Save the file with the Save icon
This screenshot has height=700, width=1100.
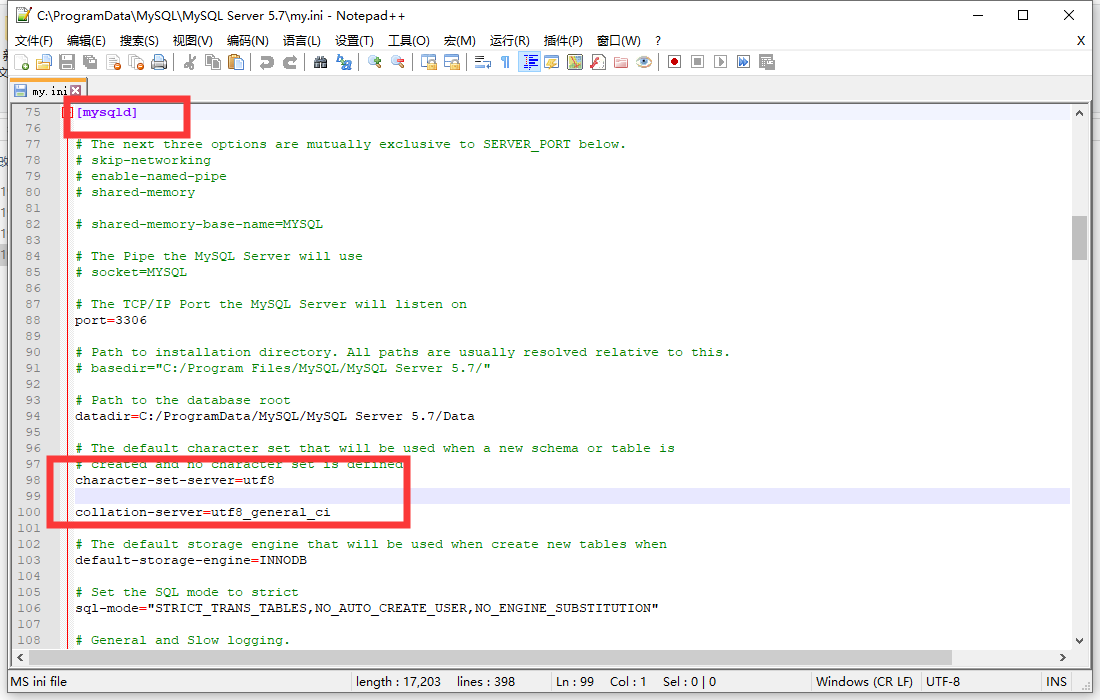[x=67, y=62]
